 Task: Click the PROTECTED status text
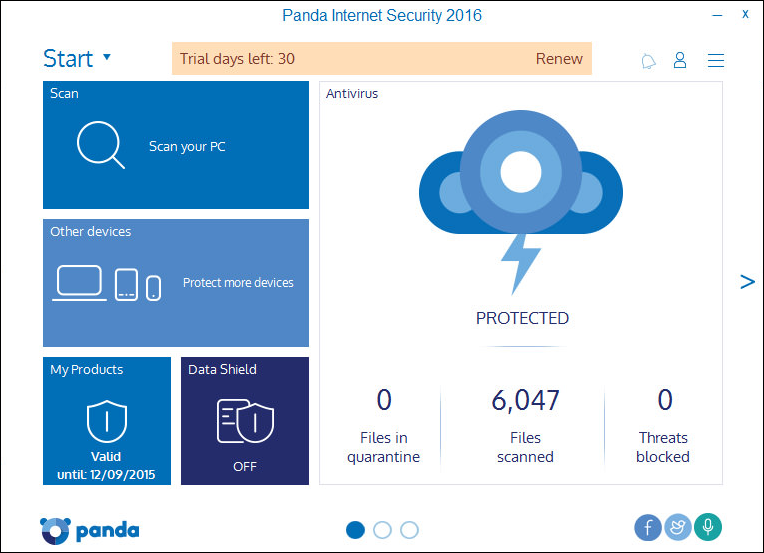[522, 318]
